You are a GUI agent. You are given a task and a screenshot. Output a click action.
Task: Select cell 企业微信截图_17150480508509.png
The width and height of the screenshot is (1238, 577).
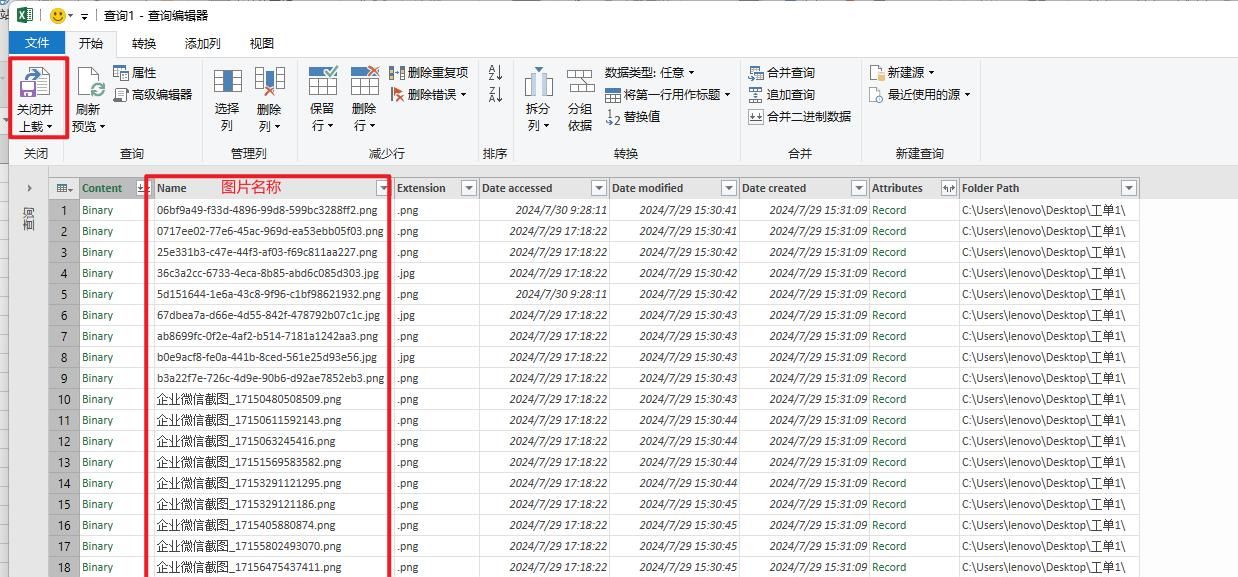tap(249, 399)
